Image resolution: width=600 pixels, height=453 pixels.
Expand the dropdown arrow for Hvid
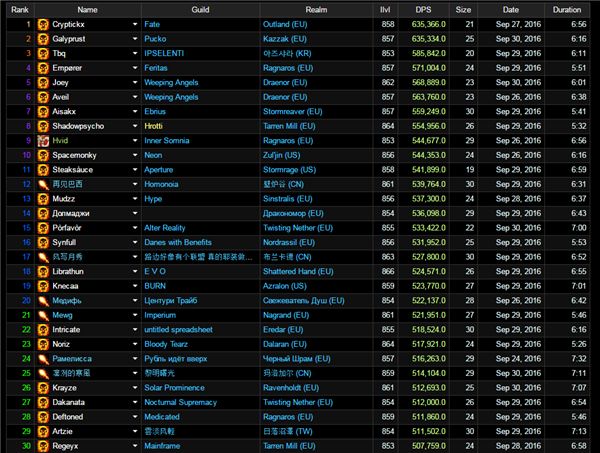tap(135, 140)
